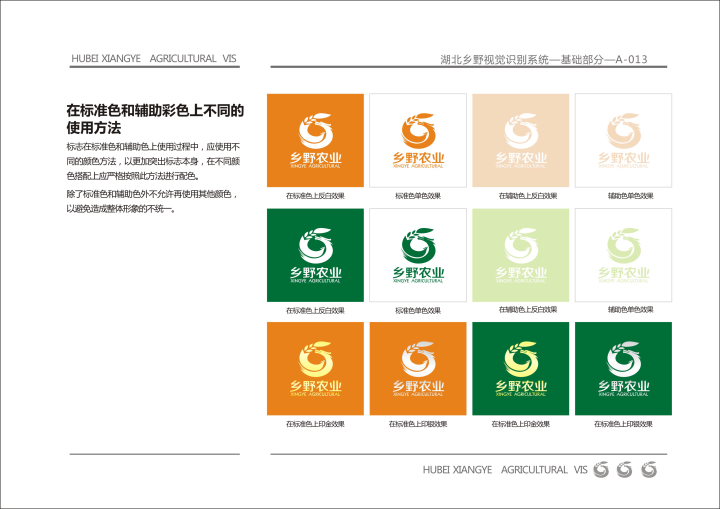This screenshot has height=509, width=720.
Task: Click the page title 湖北乡野视觉识别系统—基础部分—A-013
Action: pyautogui.click(x=544, y=59)
